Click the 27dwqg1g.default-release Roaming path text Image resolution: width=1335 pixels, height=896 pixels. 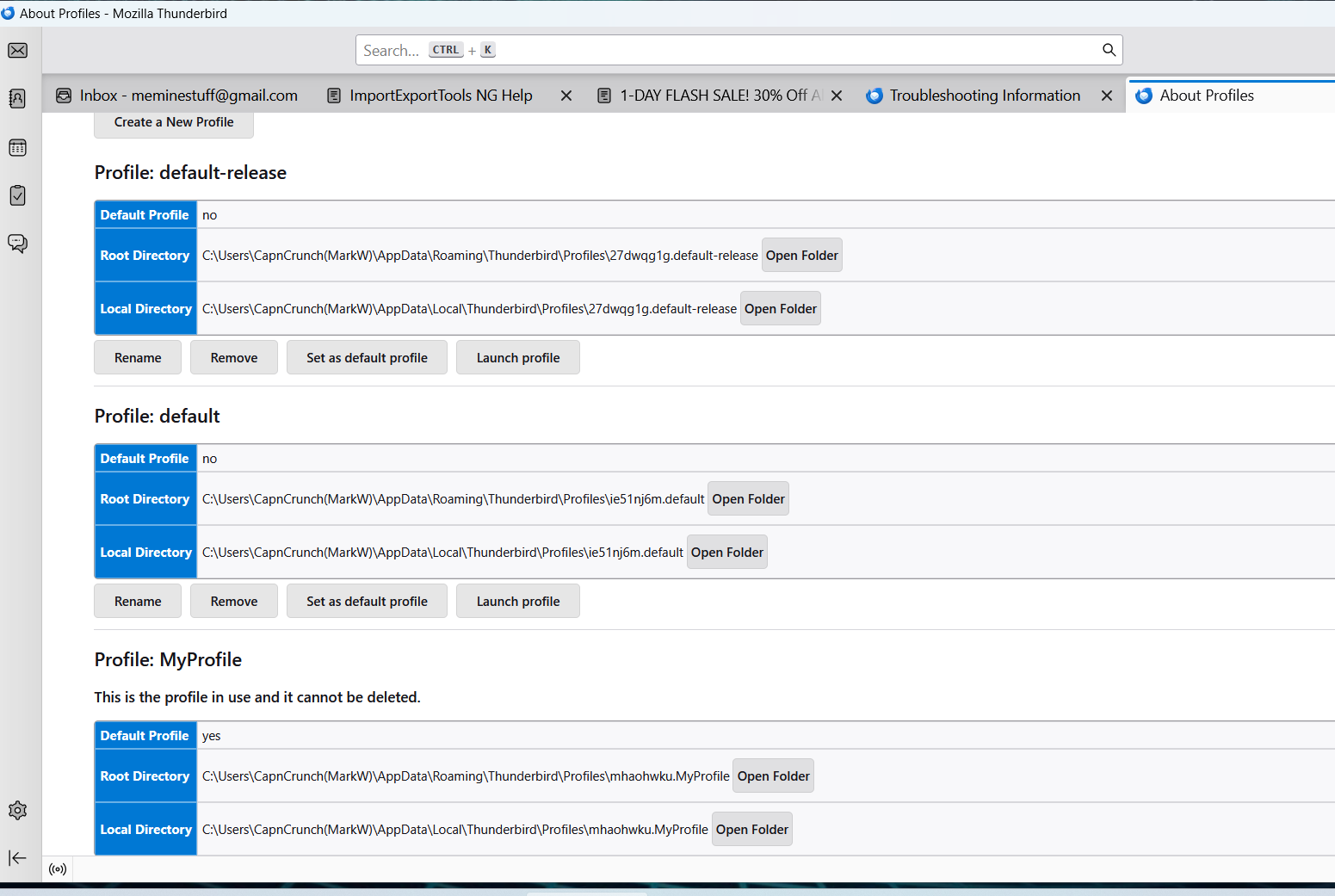coord(480,256)
